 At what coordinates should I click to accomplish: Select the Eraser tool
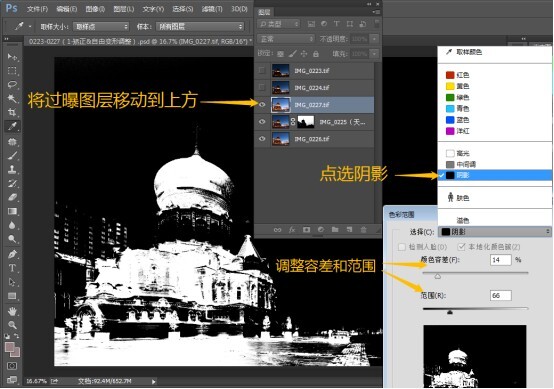coord(12,197)
